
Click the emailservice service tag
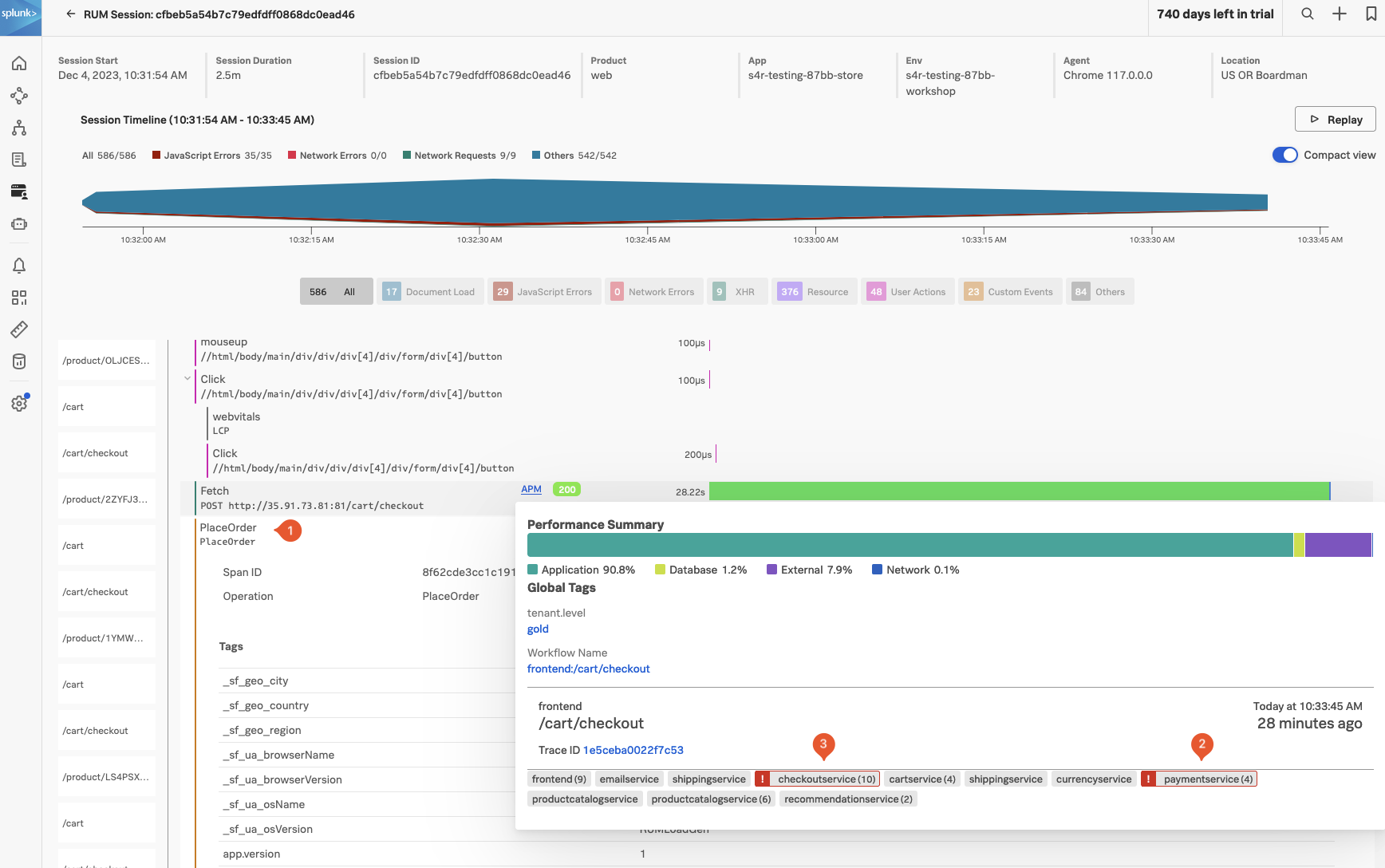629,779
